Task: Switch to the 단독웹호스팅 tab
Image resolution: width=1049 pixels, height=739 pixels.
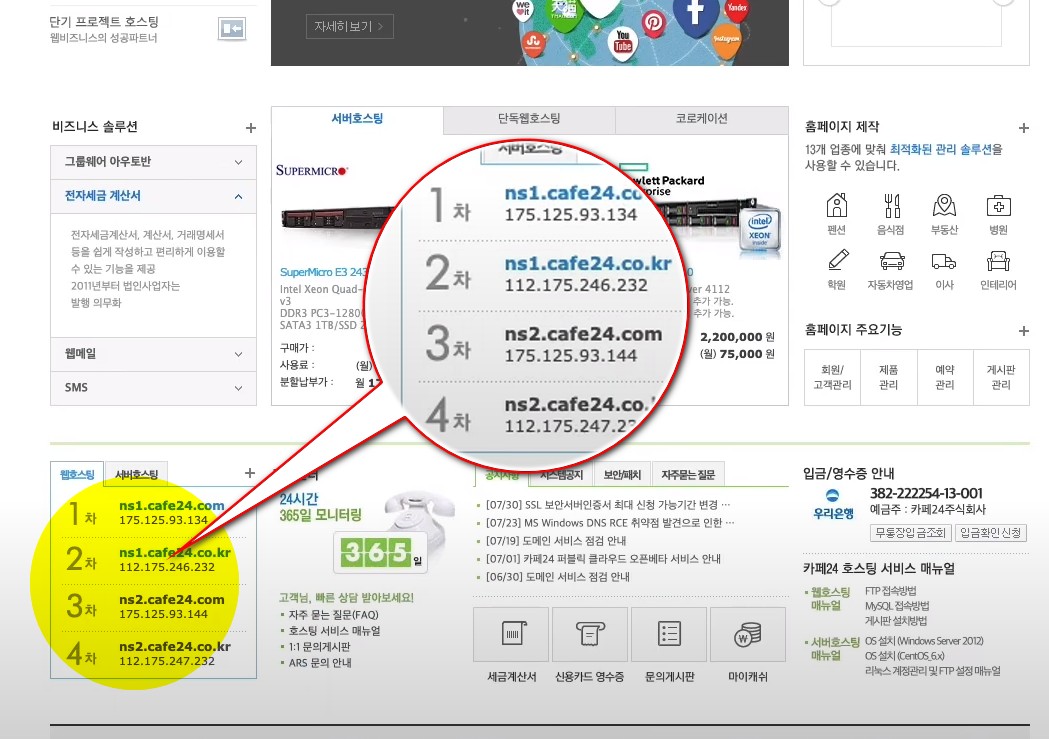Action: [x=529, y=119]
